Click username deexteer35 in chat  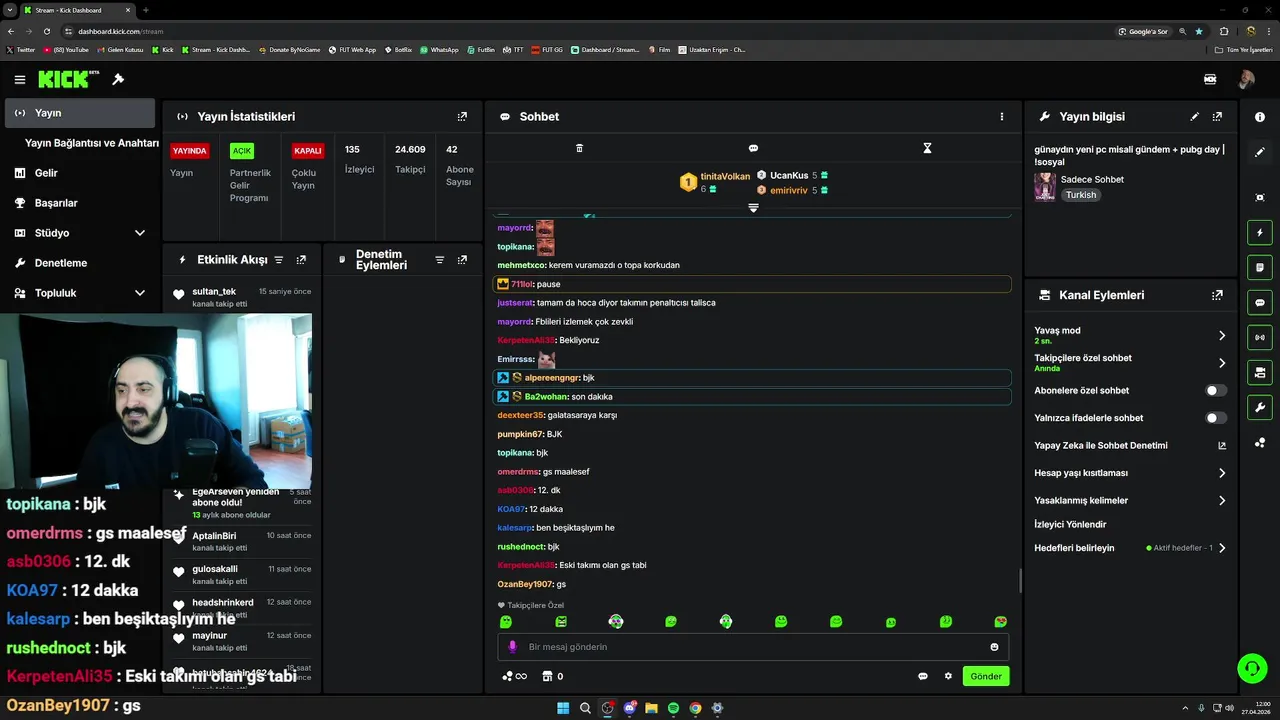click(x=520, y=415)
